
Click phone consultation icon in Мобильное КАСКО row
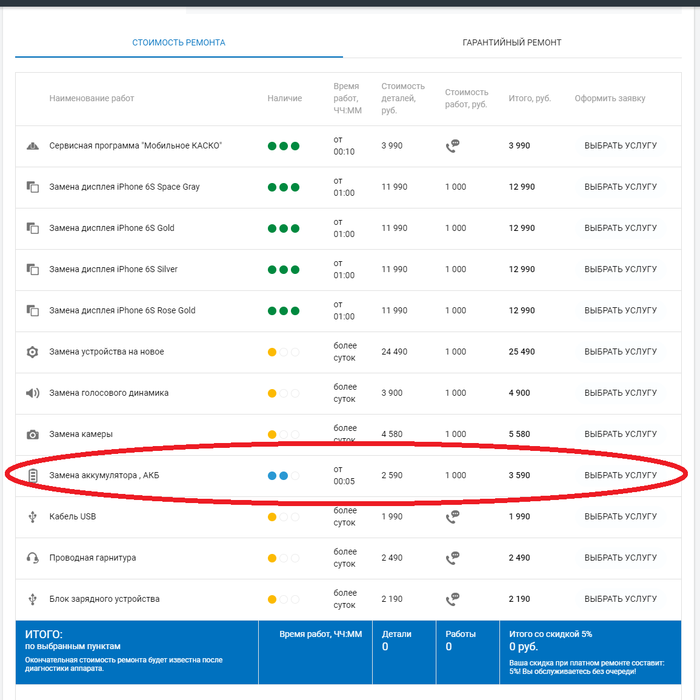[453, 146]
